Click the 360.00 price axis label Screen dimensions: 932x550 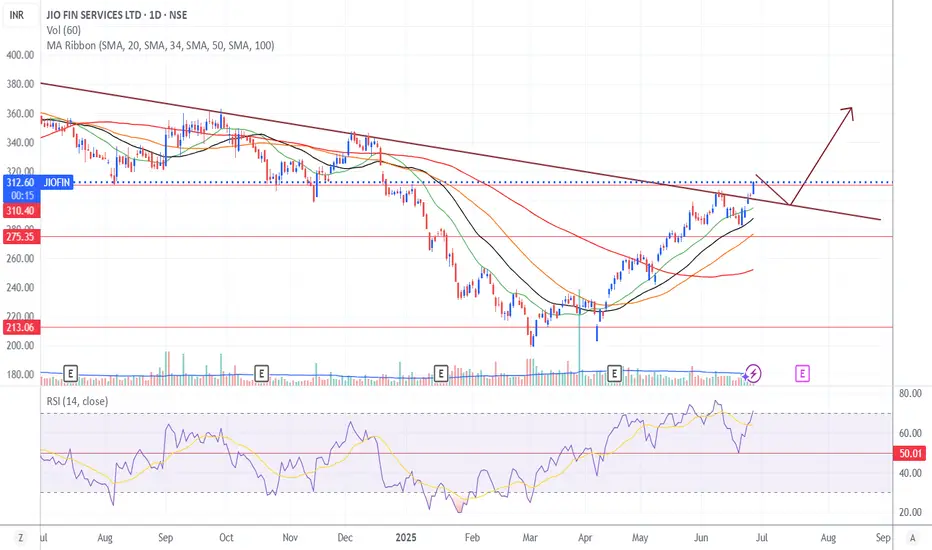point(20,113)
